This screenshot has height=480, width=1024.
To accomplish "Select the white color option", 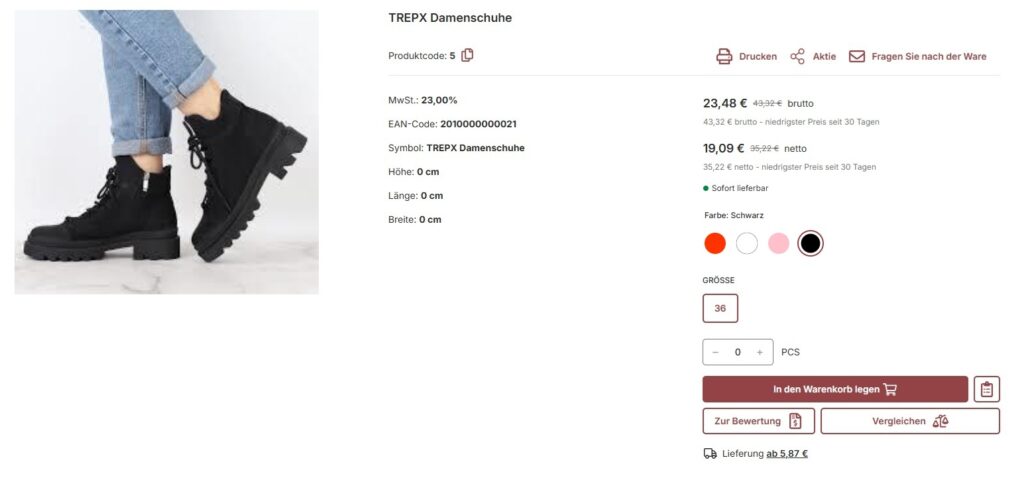I will [746, 244].
